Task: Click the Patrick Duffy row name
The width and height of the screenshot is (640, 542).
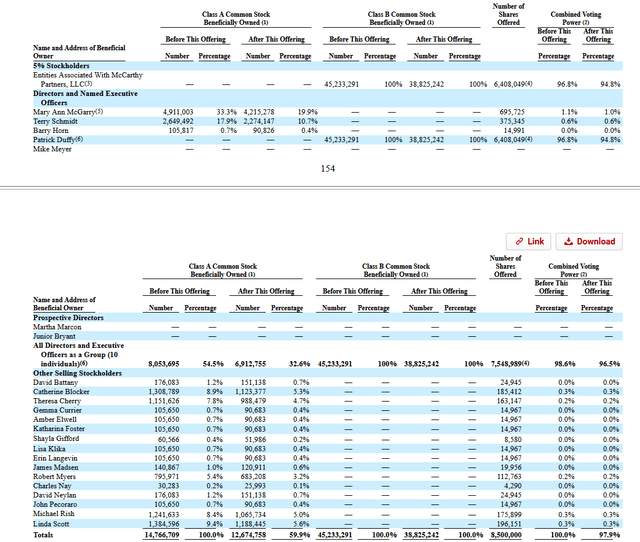Action: [x=58, y=140]
